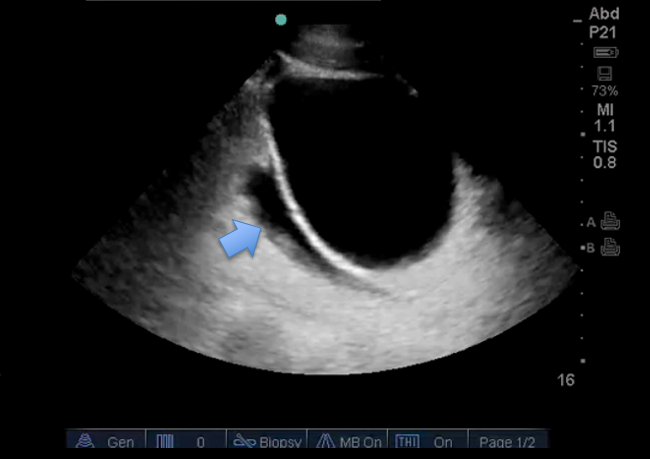The width and height of the screenshot is (650, 459).
Task: Click the Biopsy needle guide icon
Action: [x=244, y=441]
